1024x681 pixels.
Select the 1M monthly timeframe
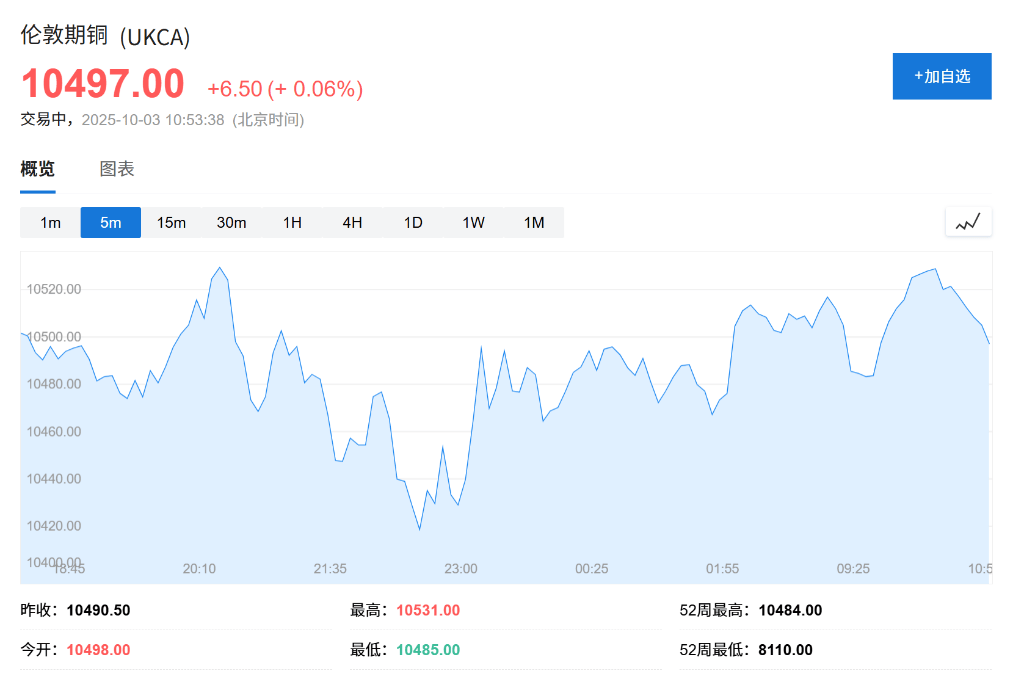[x=533, y=222]
